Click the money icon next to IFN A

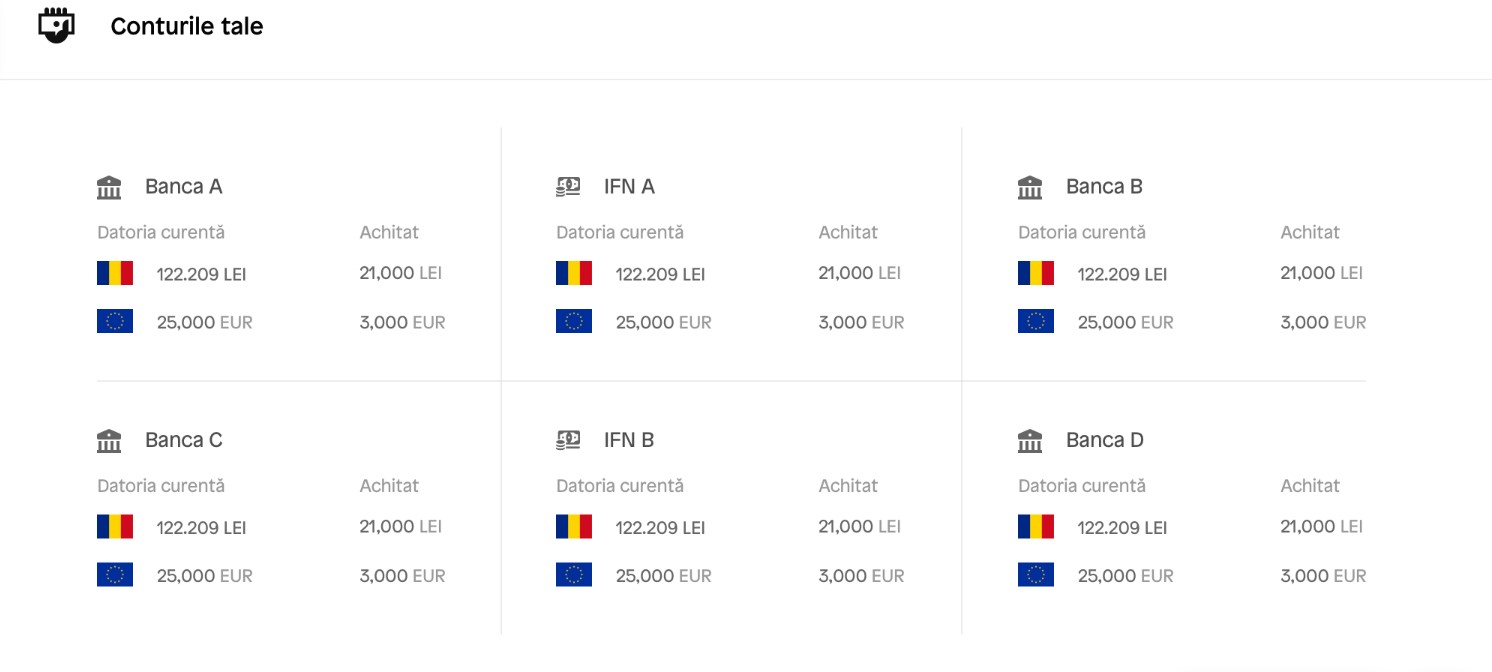(568, 187)
